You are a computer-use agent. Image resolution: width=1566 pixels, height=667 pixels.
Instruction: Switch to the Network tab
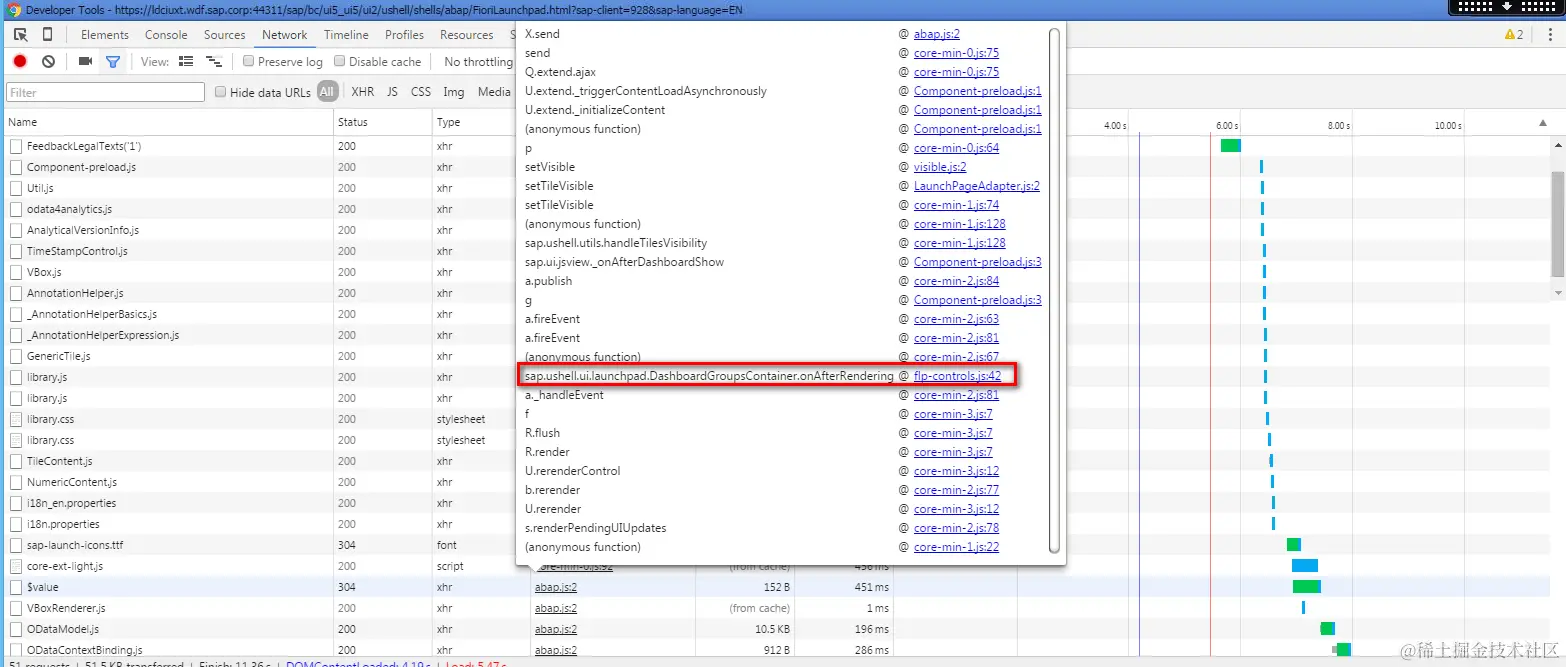click(285, 35)
